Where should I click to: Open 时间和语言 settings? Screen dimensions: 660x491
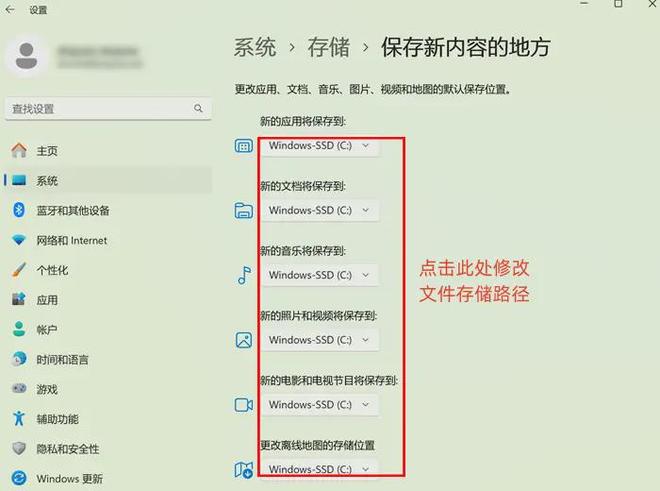pos(62,359)
